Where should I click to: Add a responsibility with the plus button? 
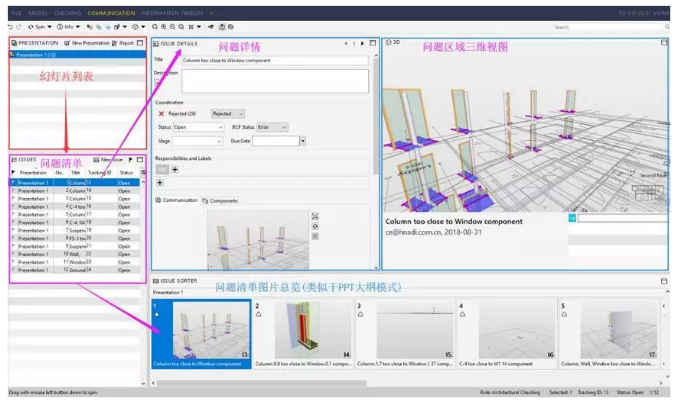pyautogui.click(x=175, y=170)
